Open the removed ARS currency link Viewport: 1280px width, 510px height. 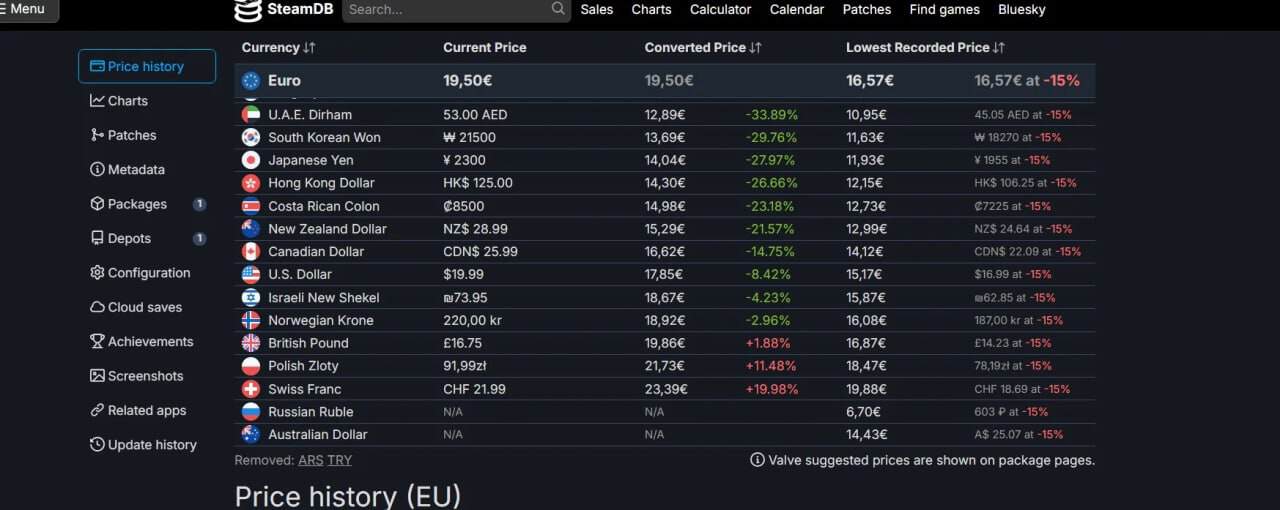pyautogui.click(x=310, y=460)
